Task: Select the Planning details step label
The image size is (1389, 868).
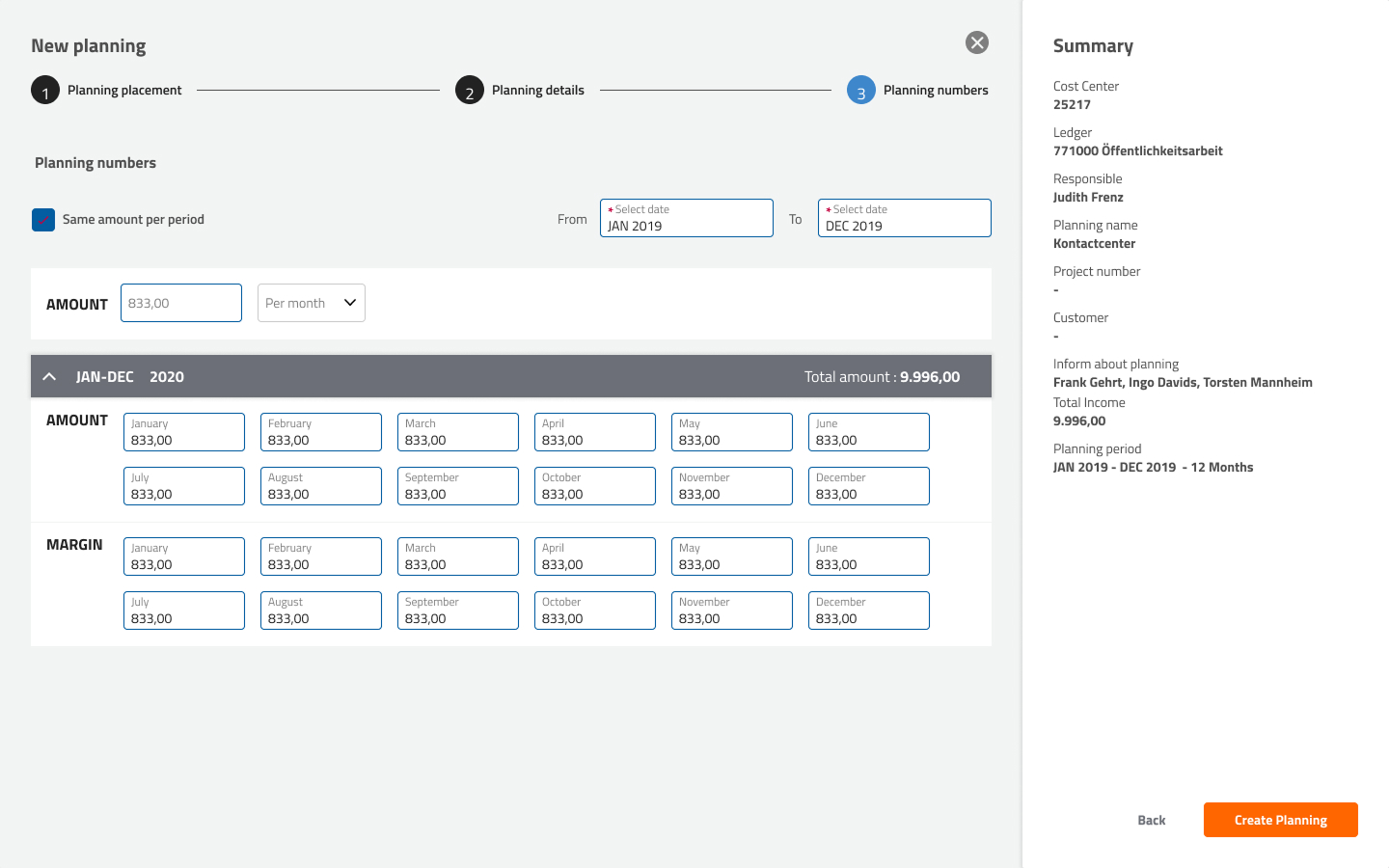Action: coord(537,91)
